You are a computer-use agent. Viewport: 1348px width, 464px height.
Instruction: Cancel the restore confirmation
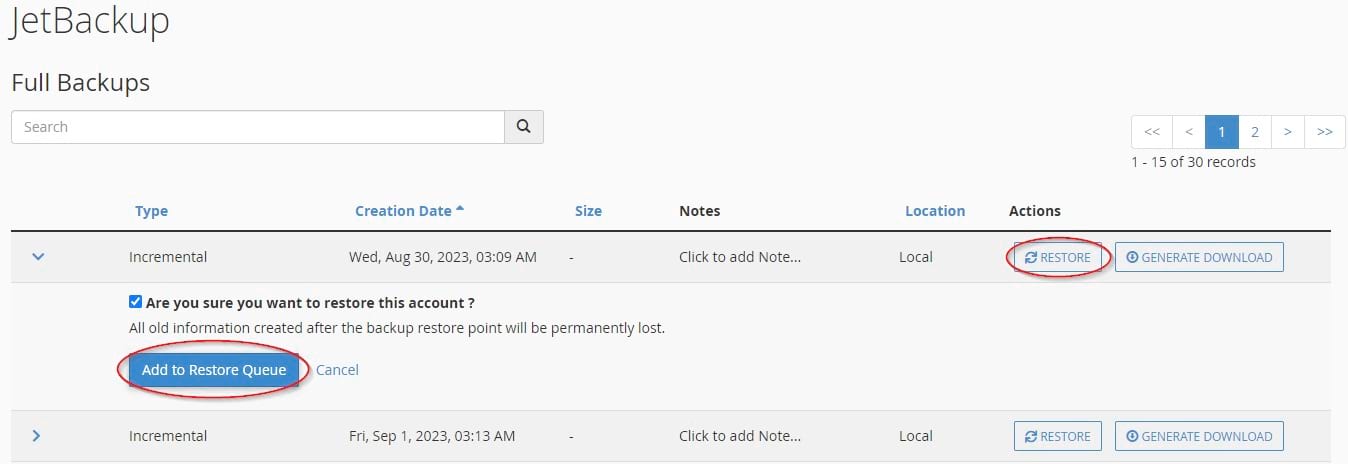pos(337,370)
